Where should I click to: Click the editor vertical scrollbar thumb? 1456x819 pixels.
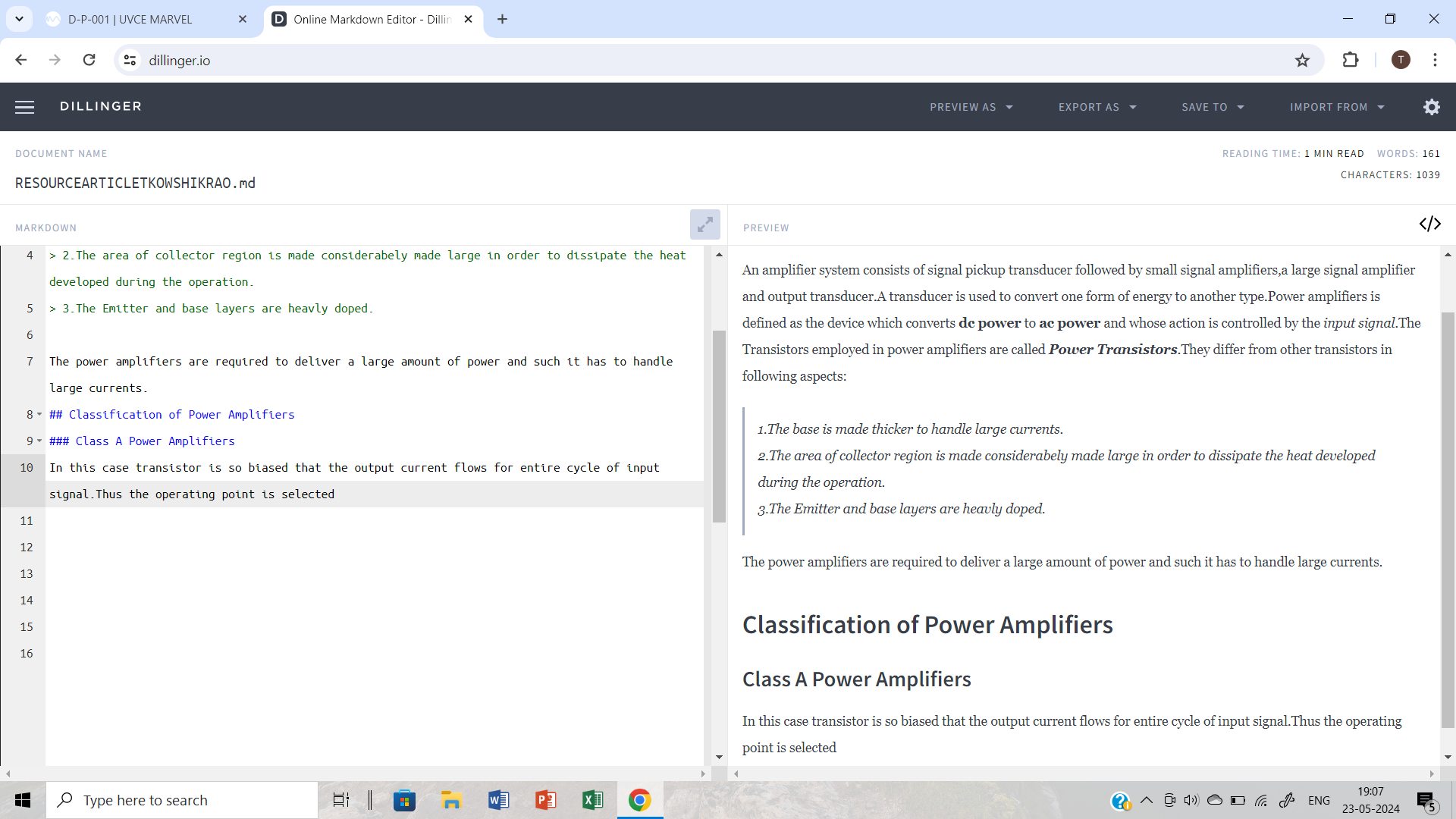pyautogui.click(x=719, y=426)
